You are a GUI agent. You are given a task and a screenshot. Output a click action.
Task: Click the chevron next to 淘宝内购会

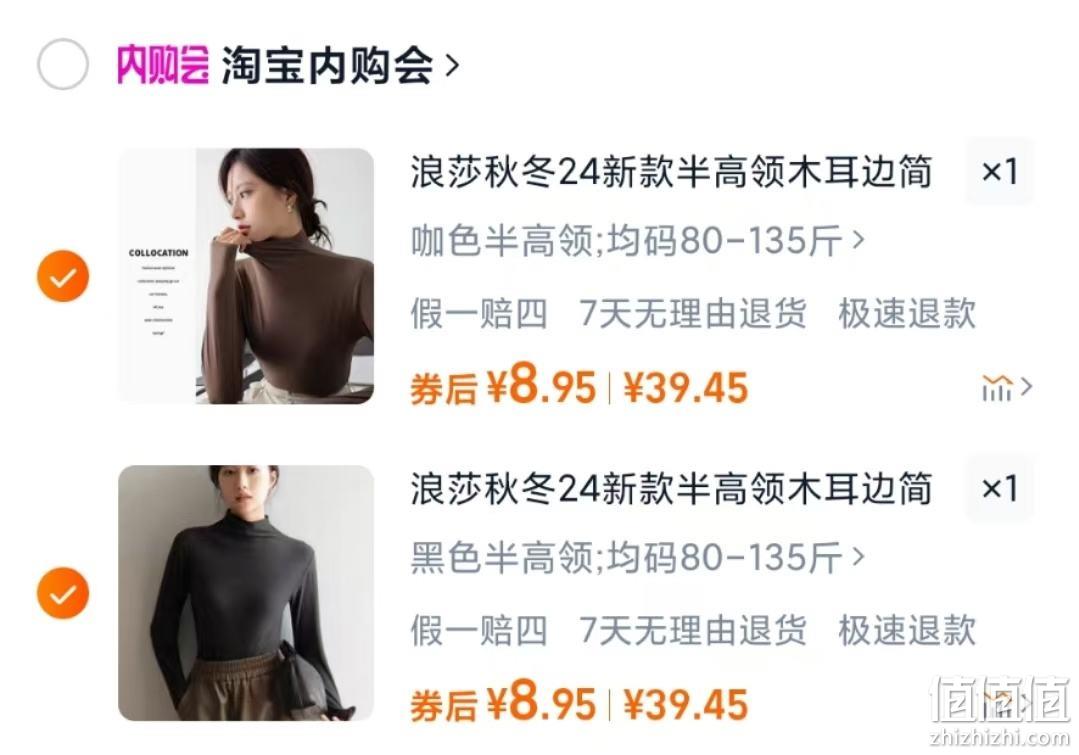point(452,66)
